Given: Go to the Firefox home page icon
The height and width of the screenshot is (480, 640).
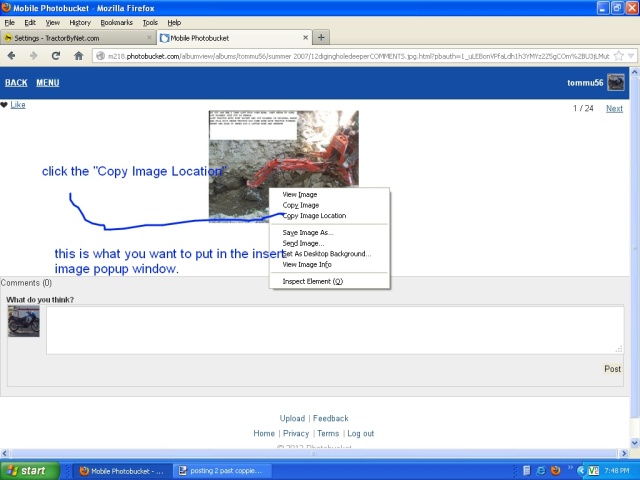Looking at the screenshot, I should (x=78, y=56).
